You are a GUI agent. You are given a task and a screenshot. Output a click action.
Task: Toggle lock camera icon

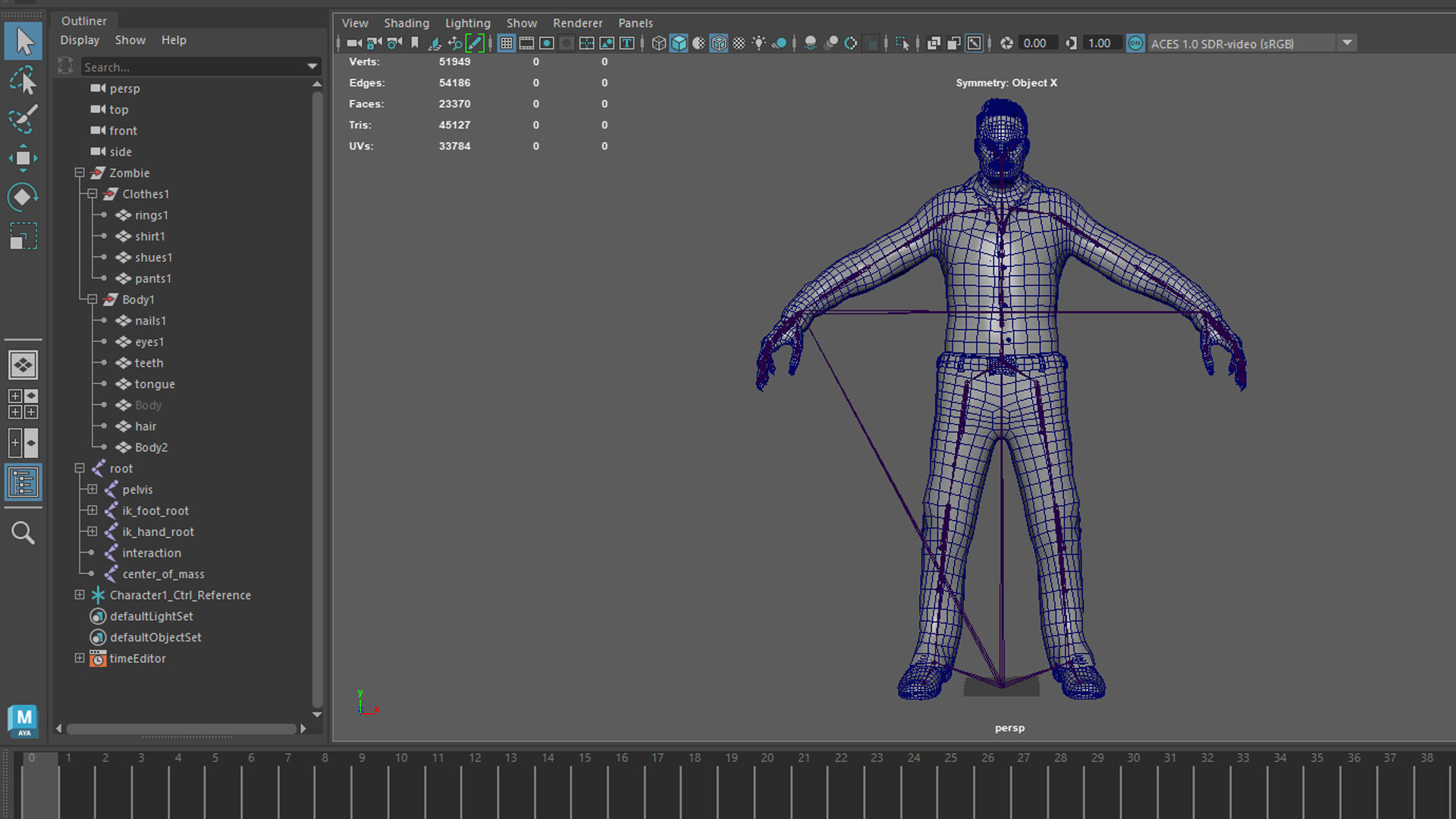pos(375,43)
